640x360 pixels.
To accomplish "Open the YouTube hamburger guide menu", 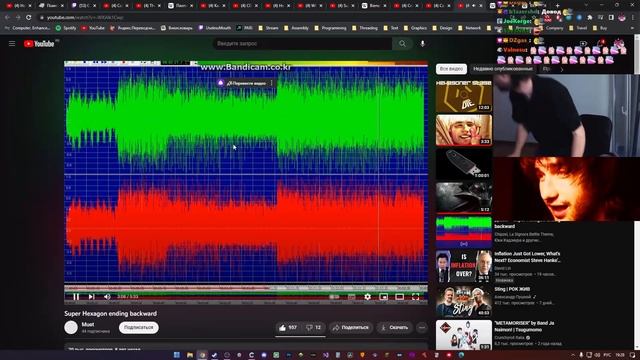I will click(12, 44).
